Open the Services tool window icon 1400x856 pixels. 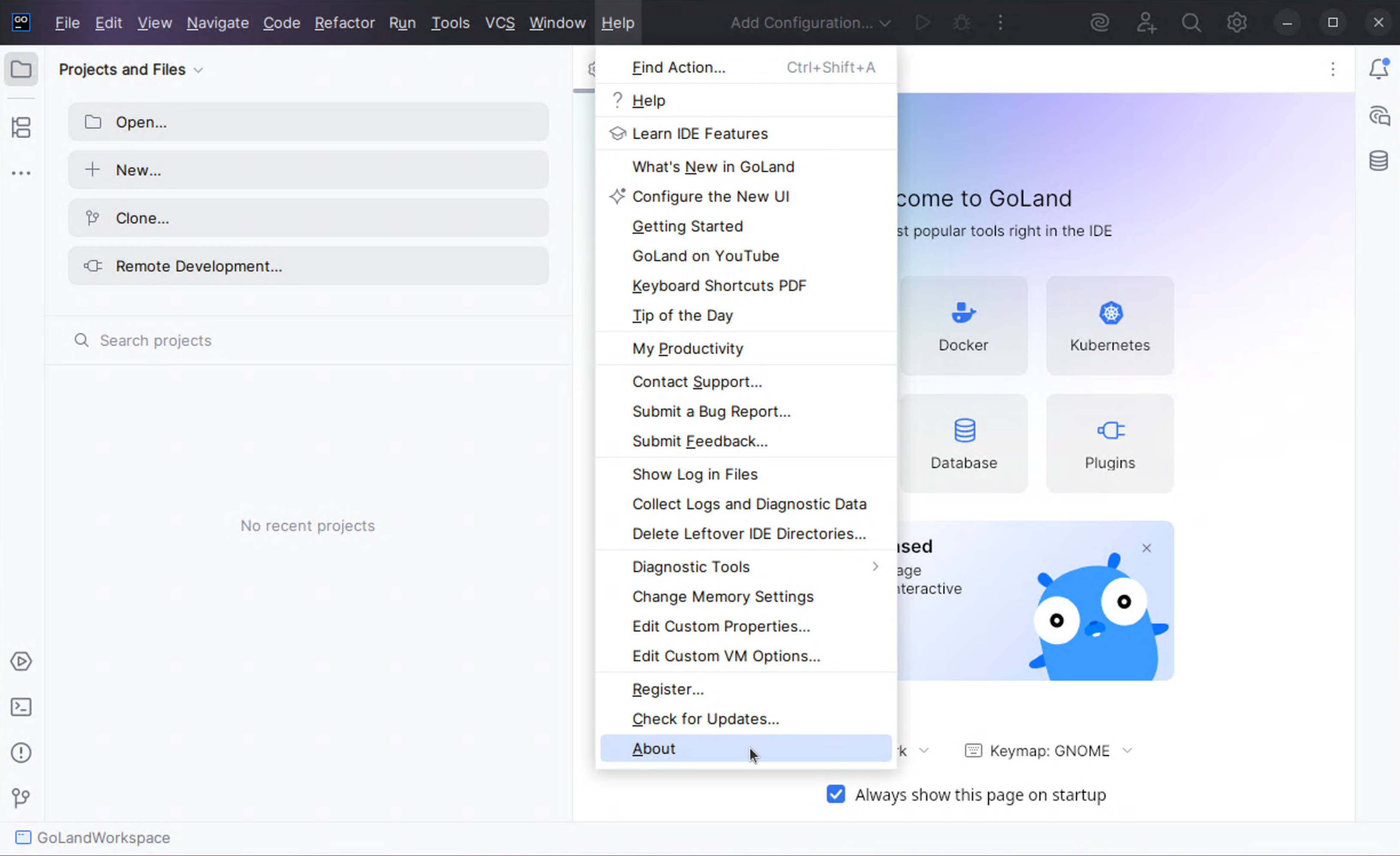point(21,661)
